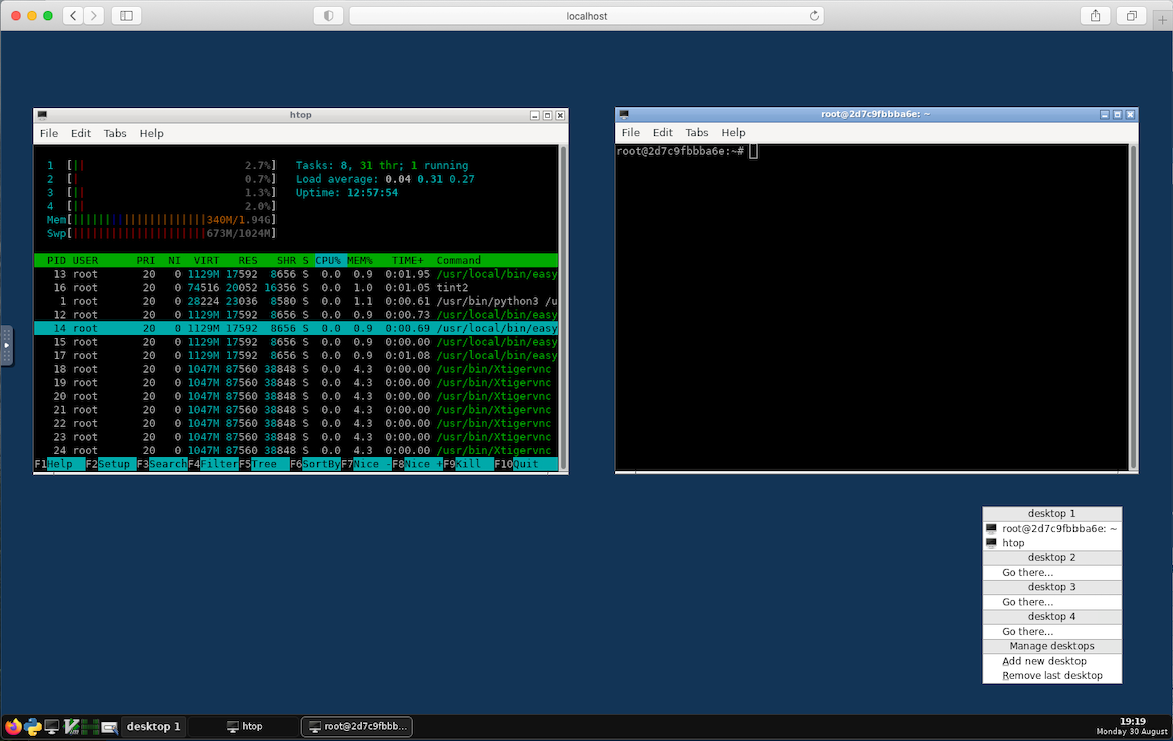Sort htop by the CPU% column header
The width and height of the screenshot is (1173, 741).
pos(328,260)
